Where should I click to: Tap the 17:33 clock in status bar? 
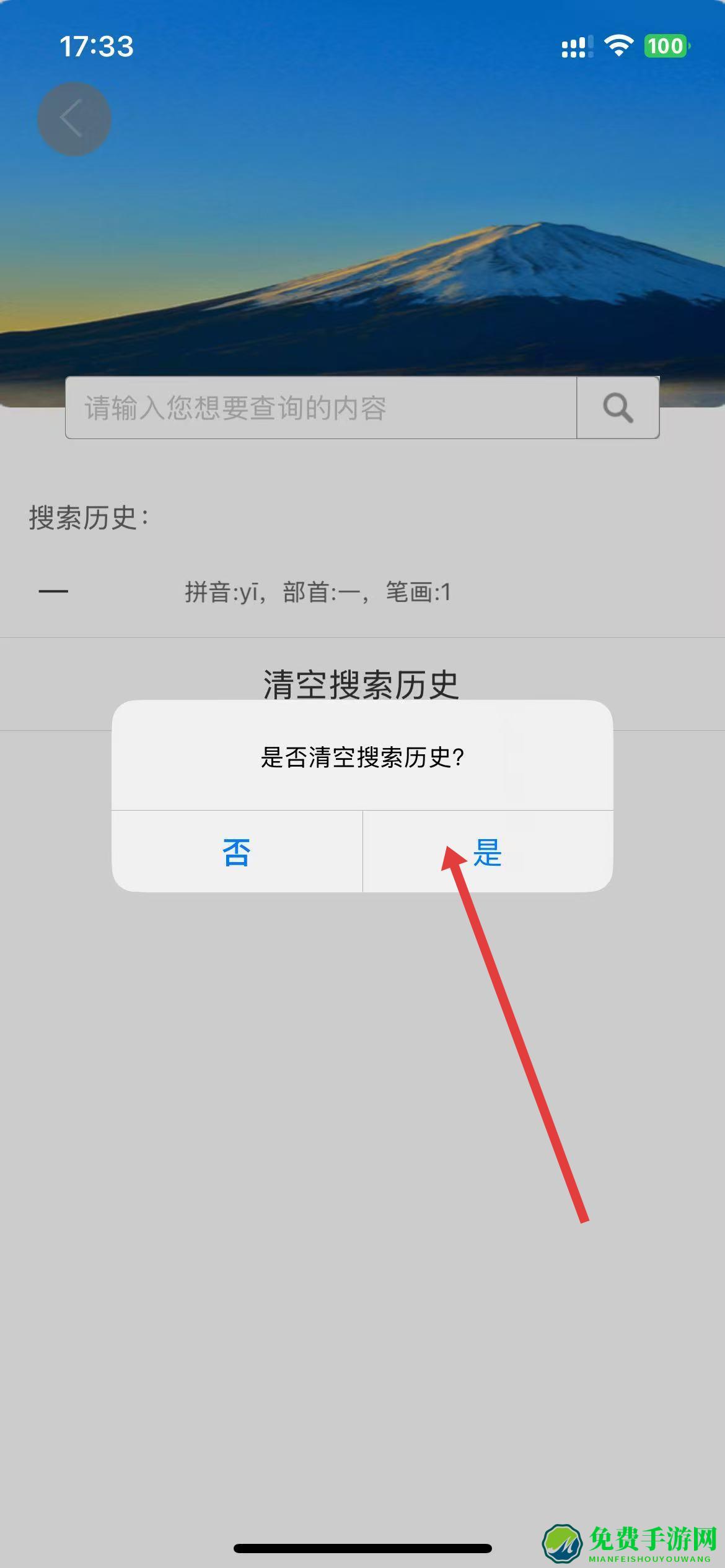coord(96,46)
